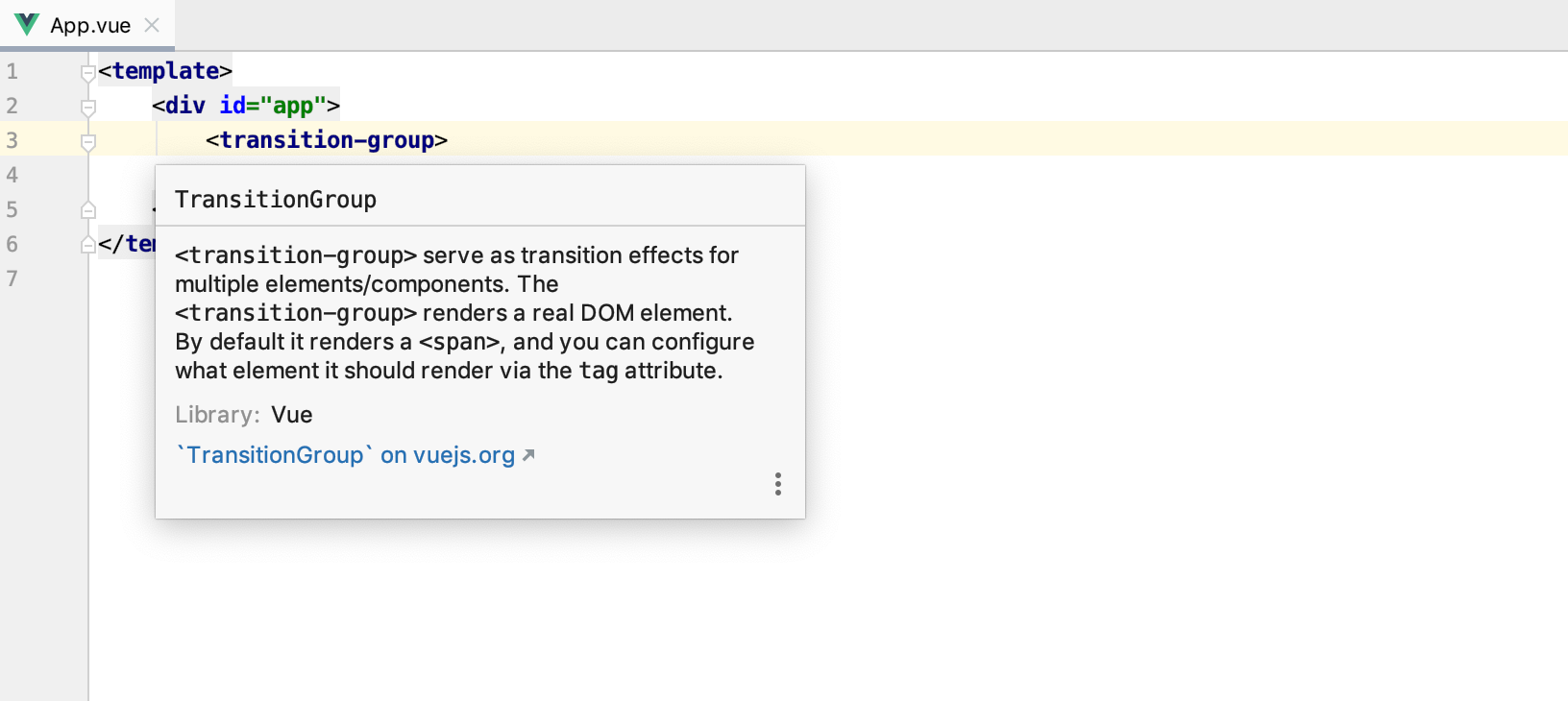This screenshot has width=1568, height=701.
Task: Click the TransitionGroup title in the documentation popup
Action: [x=276, y=200]
